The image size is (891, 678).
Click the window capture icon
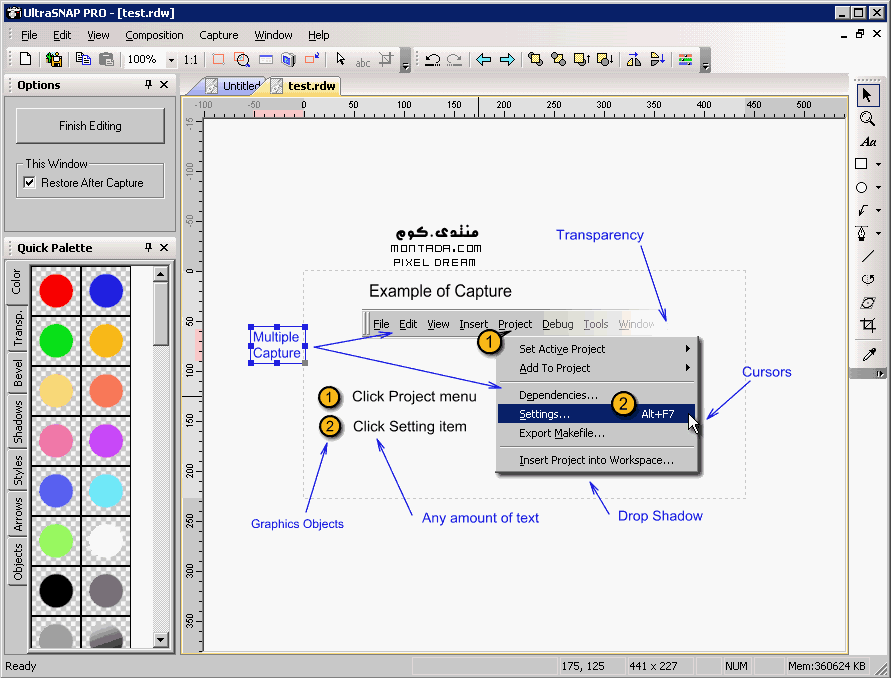point(265,59)
